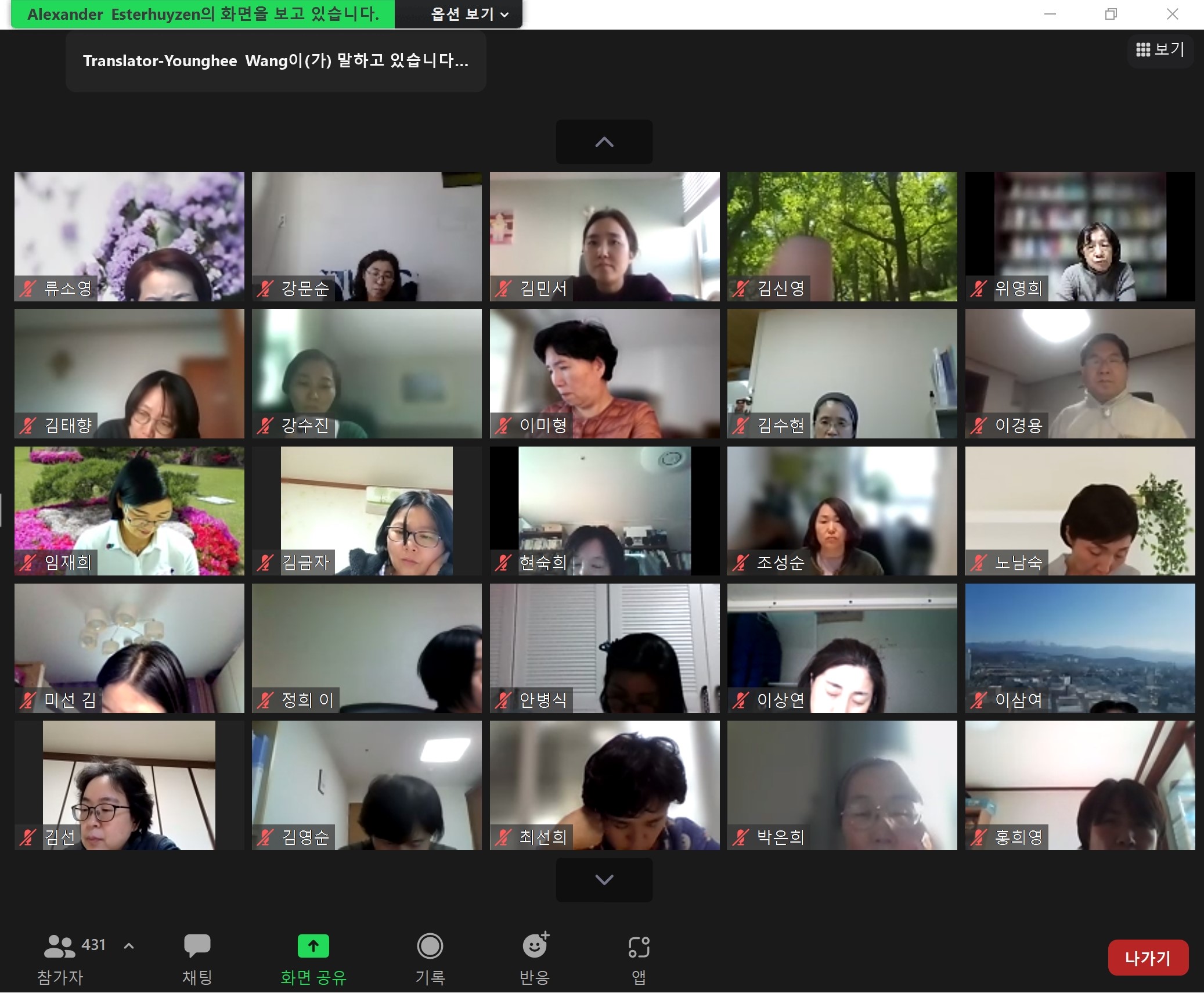Select 임재희 video tile
This screenshot has width=1204, height=993.
[x=129, y=511]
